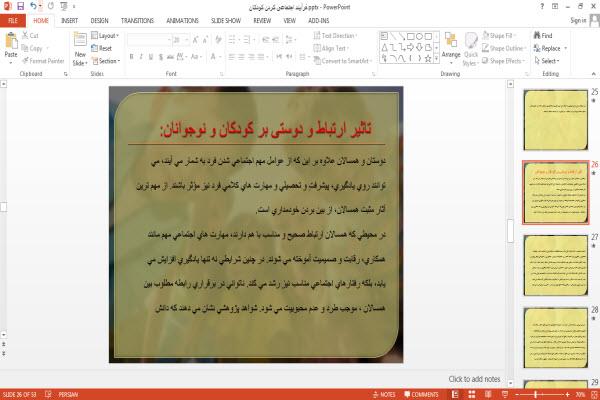Fit slide to current window icon
Viewport: 600px width, 400px height.
[x=594, y=394]
